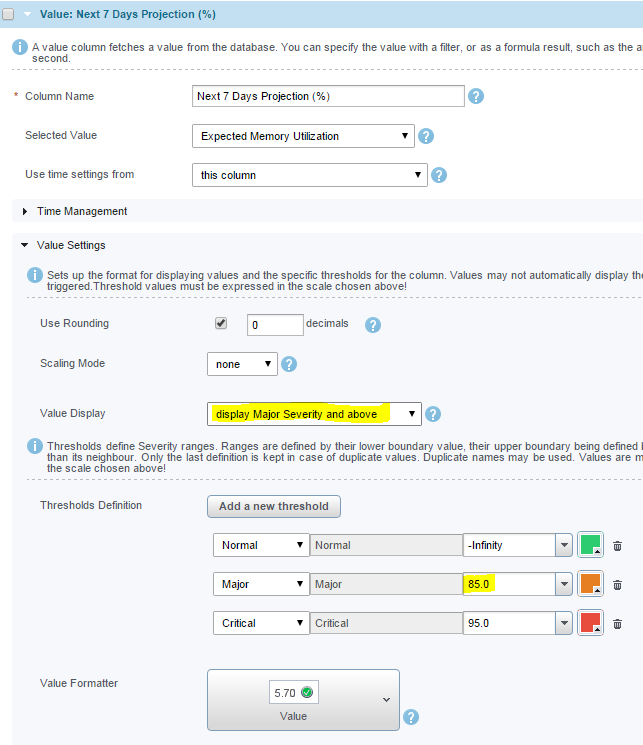
Task: Open the Value Formatter selector button
Action: (x=303, y=699)
